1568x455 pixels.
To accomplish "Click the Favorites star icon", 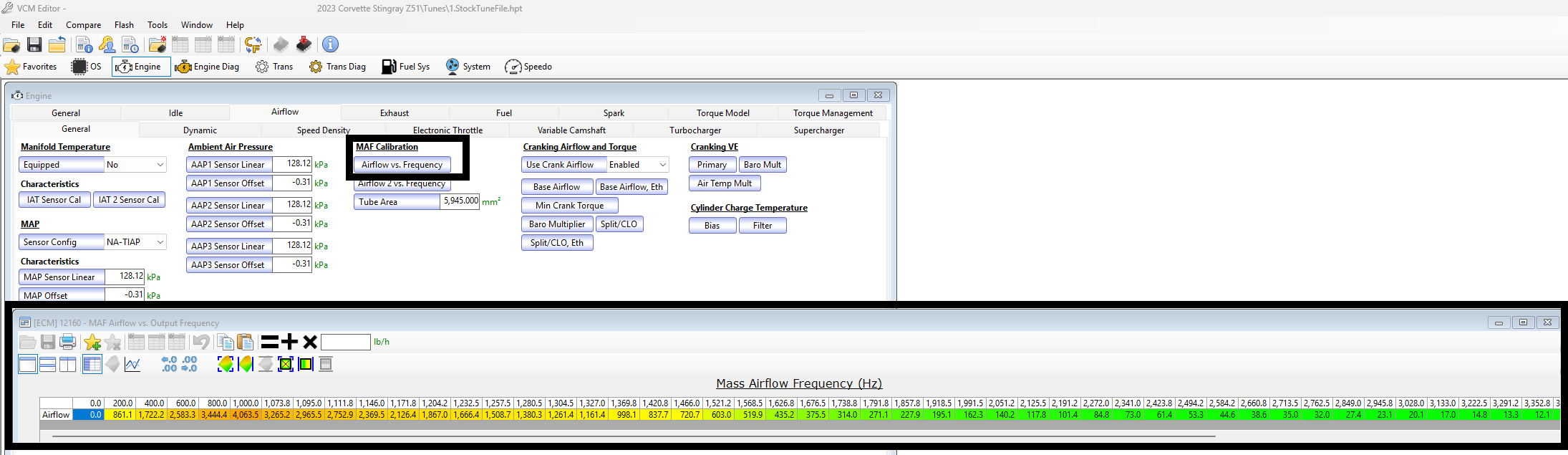I will (x=12, y=67).
